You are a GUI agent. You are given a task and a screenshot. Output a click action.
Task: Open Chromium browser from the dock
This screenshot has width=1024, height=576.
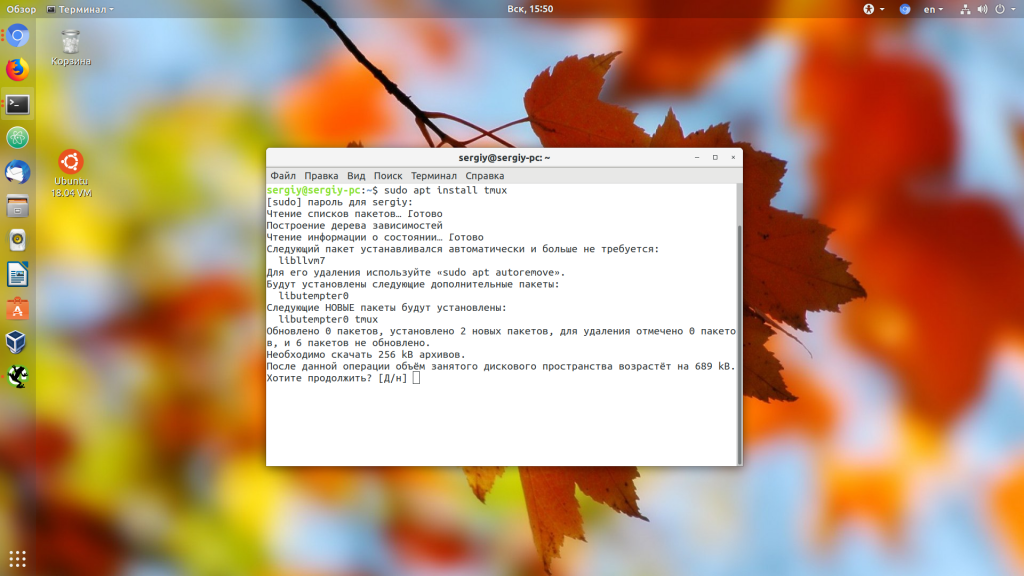[x=18, y=36]
